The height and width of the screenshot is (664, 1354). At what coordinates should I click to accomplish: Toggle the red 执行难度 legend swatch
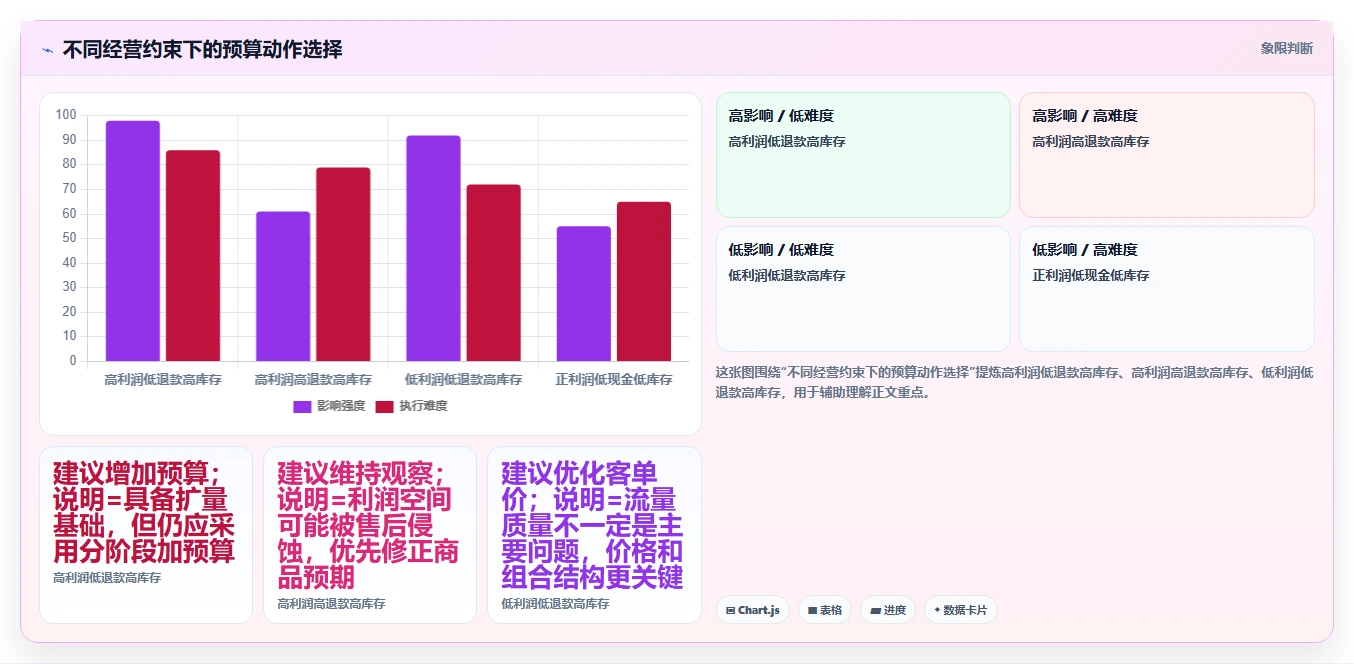click(384, 406)
